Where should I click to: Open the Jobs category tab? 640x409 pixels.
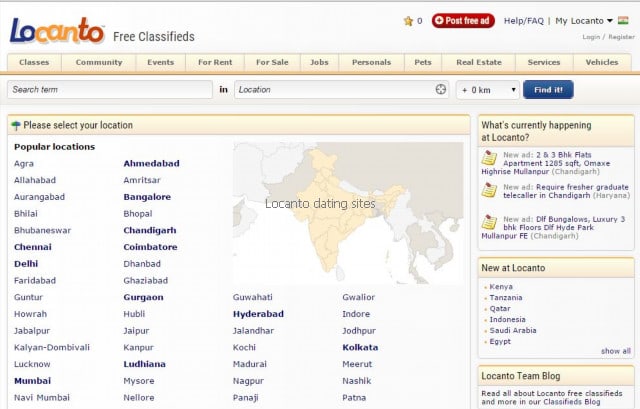(x=319, y=62)
